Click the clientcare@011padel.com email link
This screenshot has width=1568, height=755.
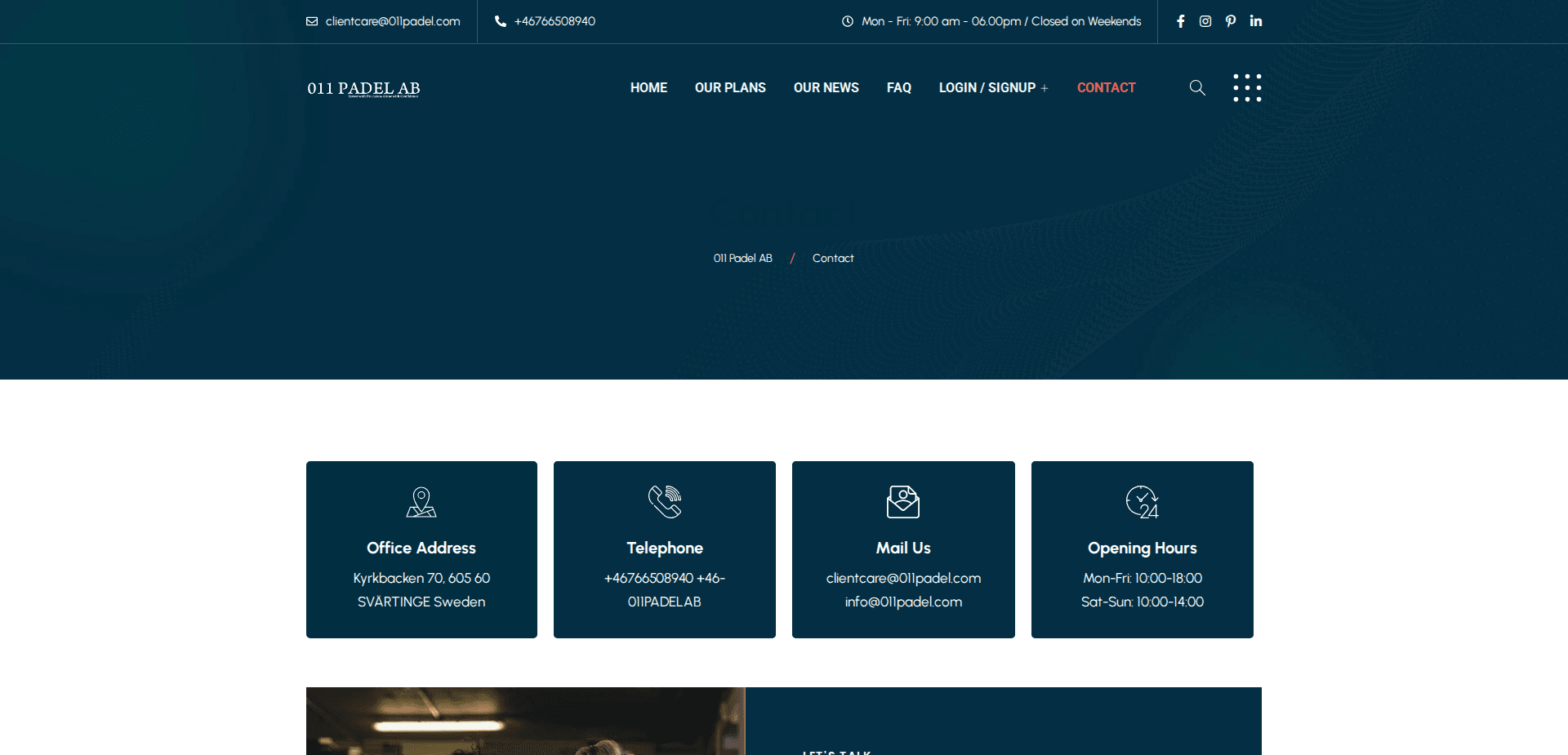click(x=392, y=21)
